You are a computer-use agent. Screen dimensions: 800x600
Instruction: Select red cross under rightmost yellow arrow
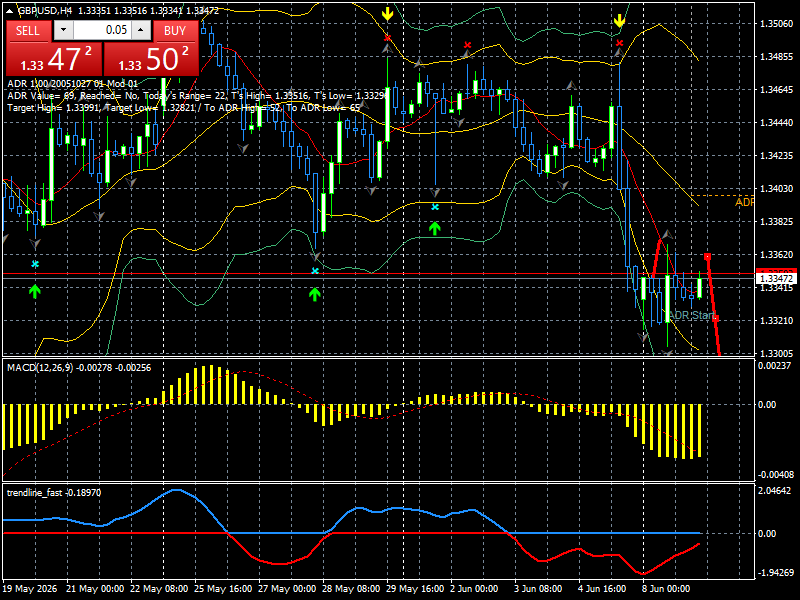(619, 43)
